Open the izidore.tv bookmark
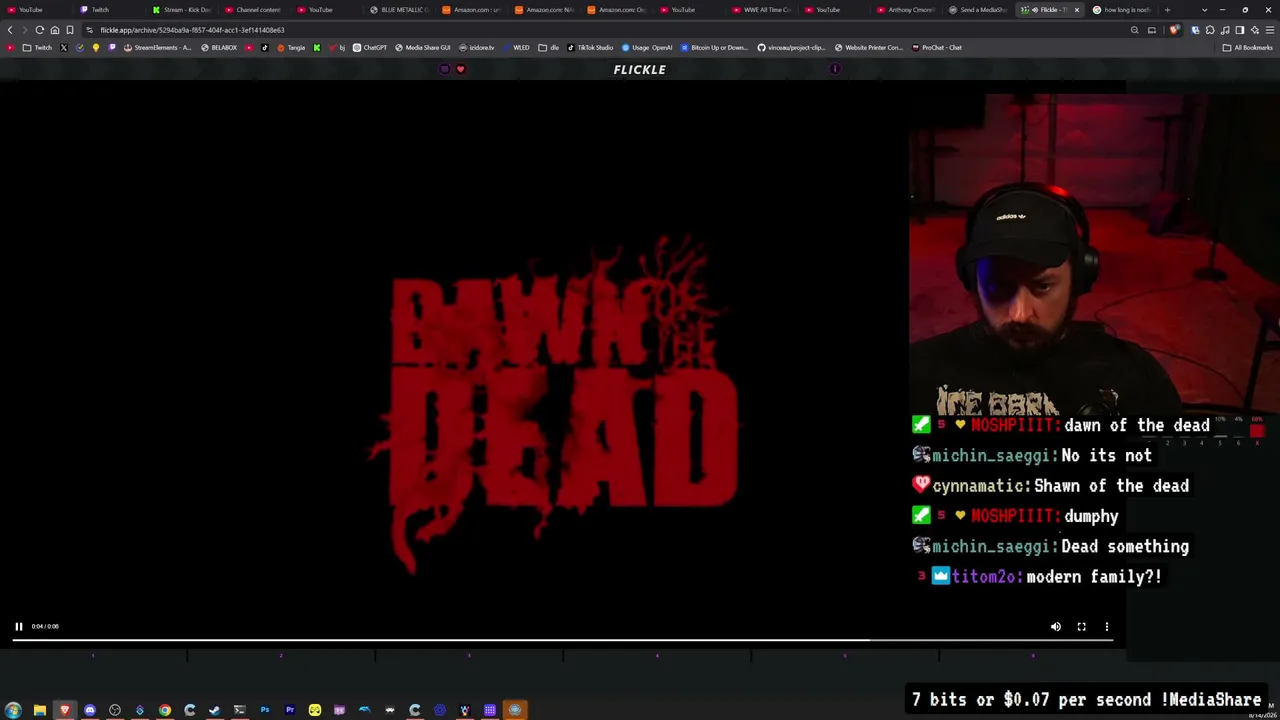Image resolution: width=1280 pixels, height=720 pixels. click(476, 47)
